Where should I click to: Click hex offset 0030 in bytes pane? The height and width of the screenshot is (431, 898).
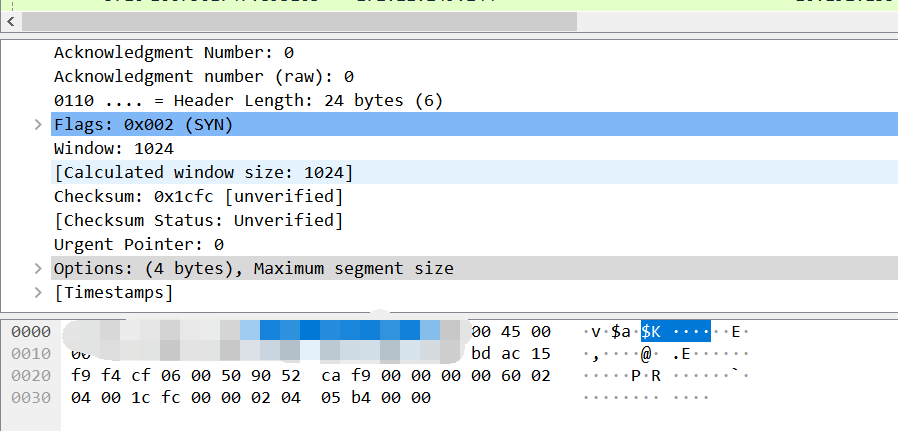point(32,398)
